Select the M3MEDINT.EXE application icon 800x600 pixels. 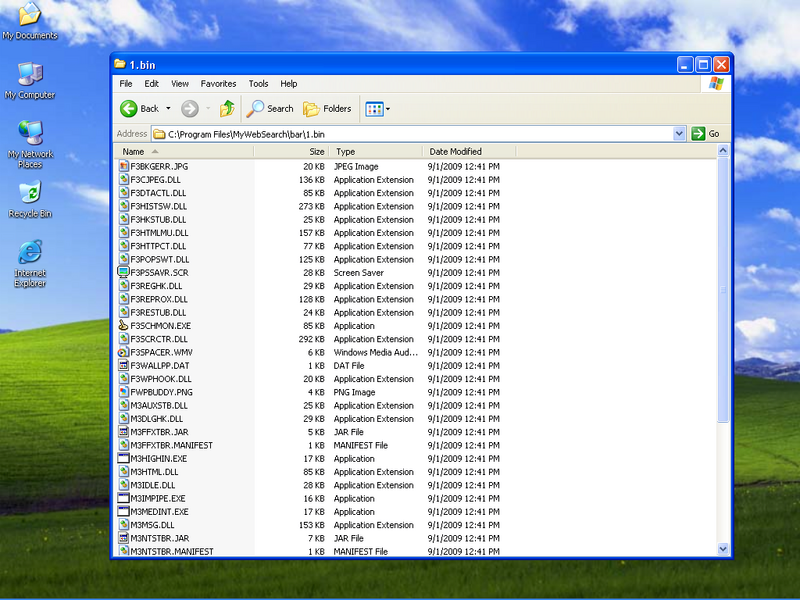tap(123, 511)
